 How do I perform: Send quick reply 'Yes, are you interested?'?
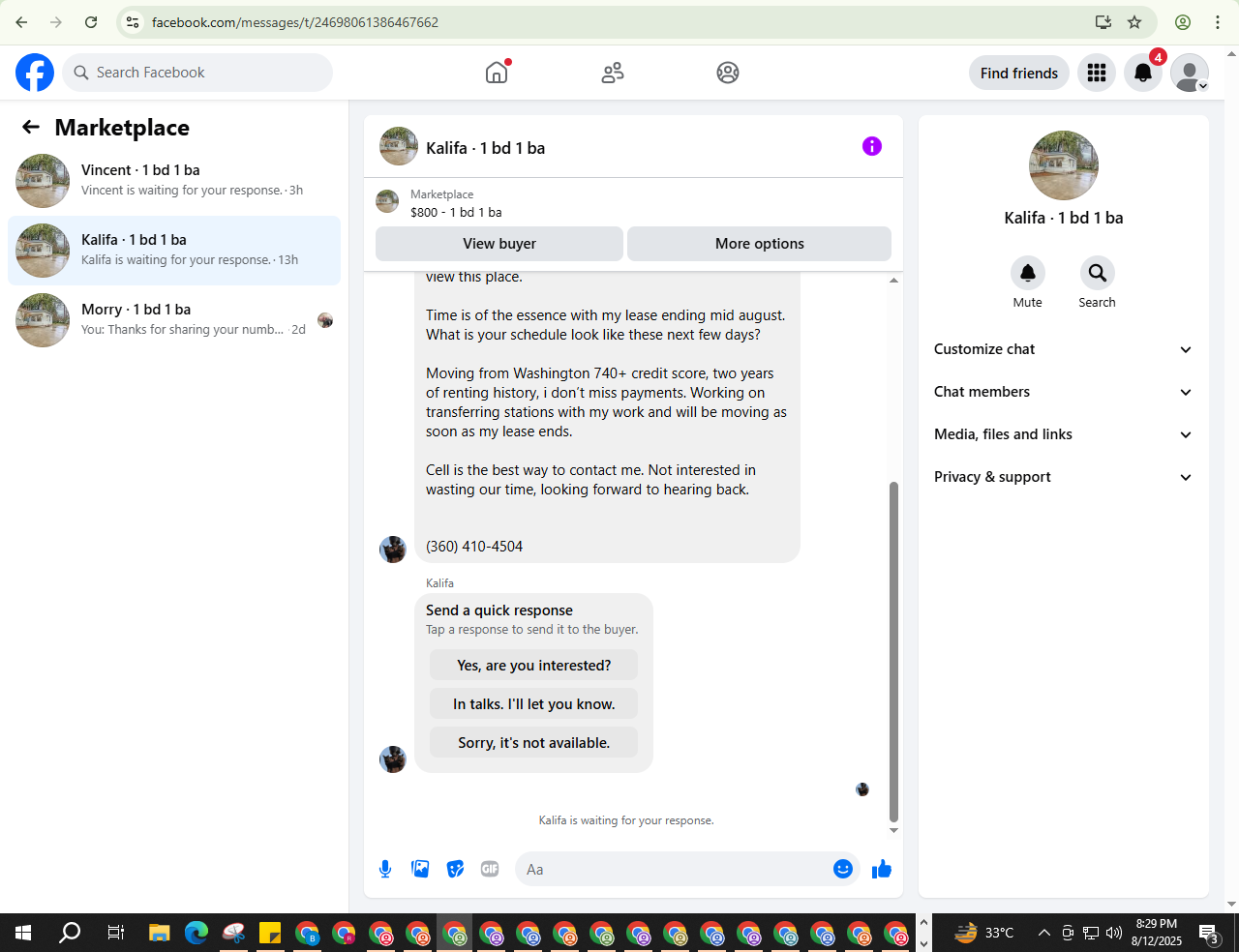click(534, 666)
